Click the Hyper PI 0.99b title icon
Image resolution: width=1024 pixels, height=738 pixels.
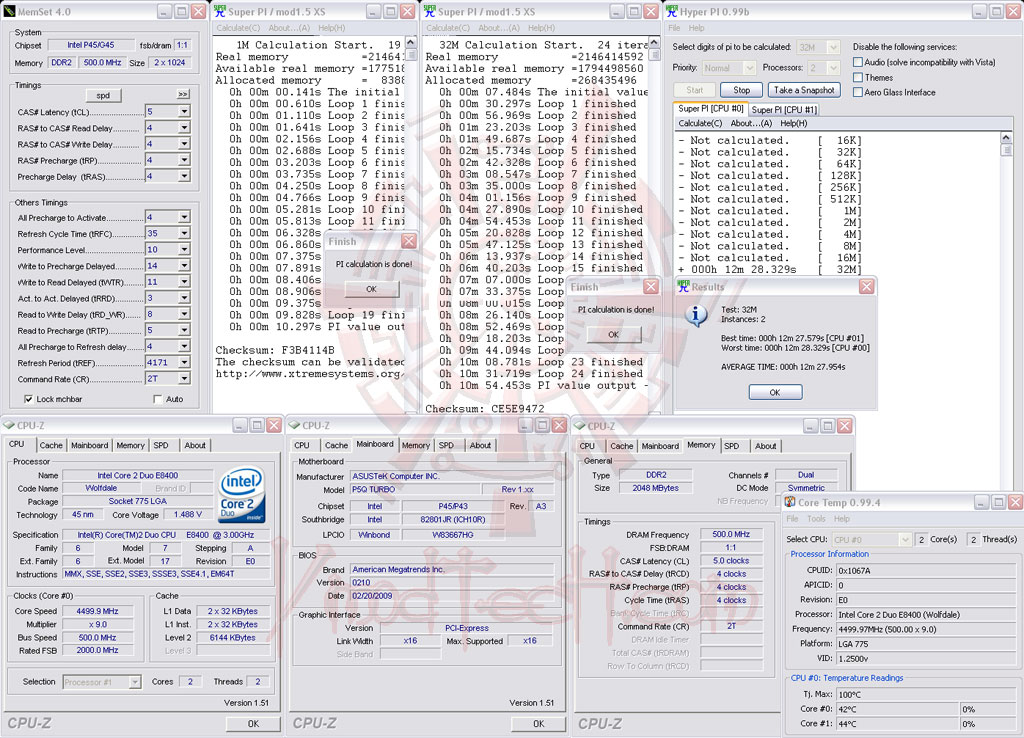click(671, 11)
